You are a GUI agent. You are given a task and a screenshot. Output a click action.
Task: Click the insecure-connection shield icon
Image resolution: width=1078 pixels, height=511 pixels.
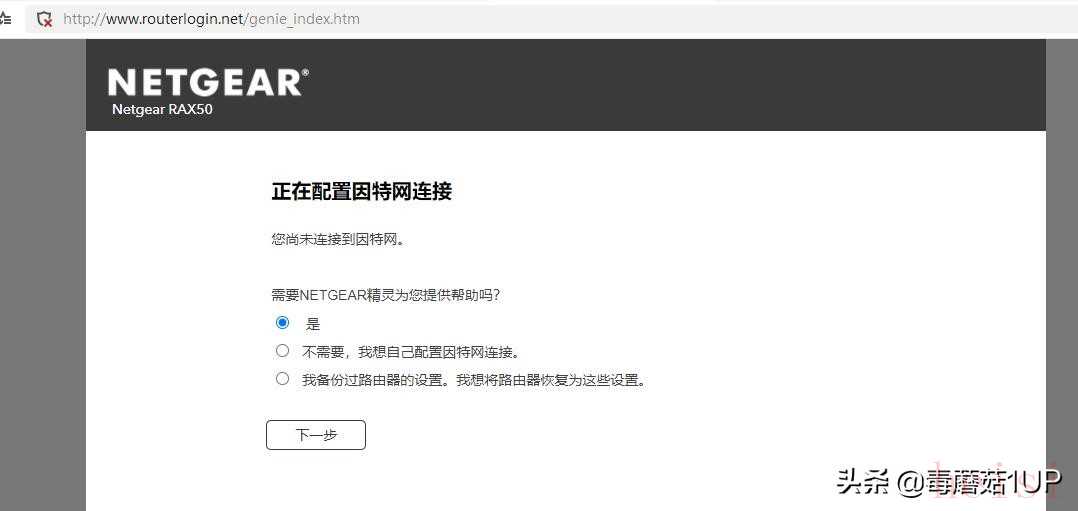[44, 19]
